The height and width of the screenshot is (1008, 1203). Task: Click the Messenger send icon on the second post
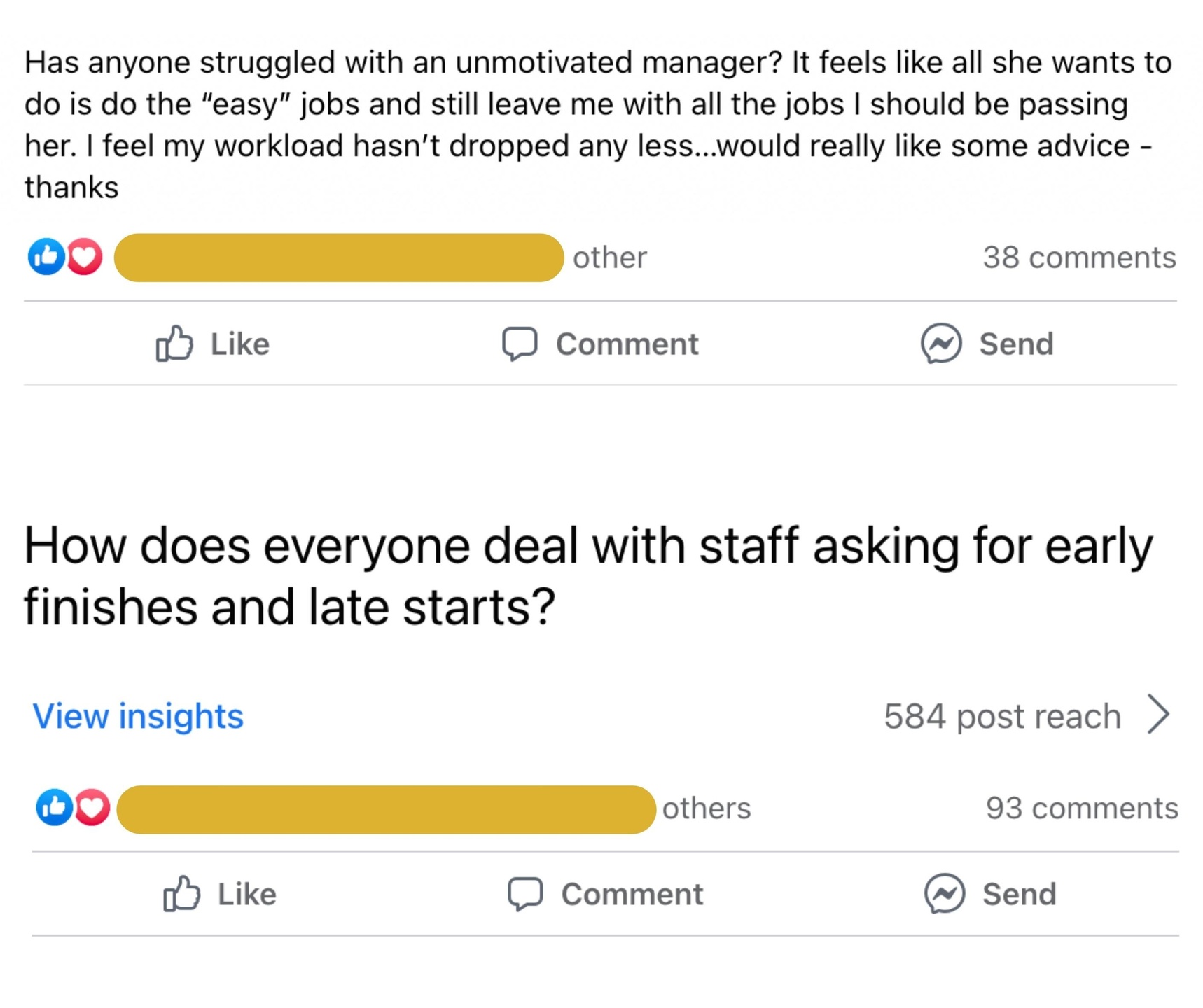[945, 894]
